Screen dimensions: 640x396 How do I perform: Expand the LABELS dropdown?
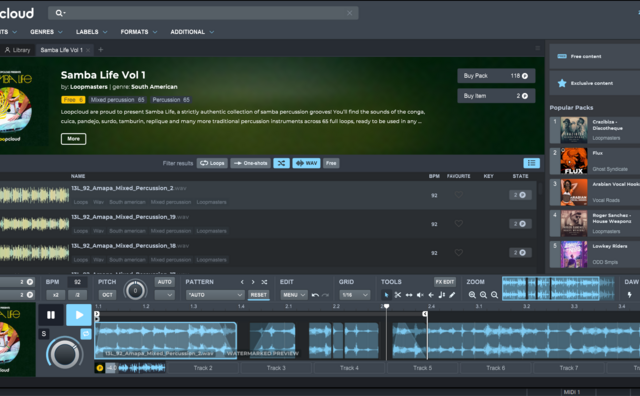click(x=91, y=32)
